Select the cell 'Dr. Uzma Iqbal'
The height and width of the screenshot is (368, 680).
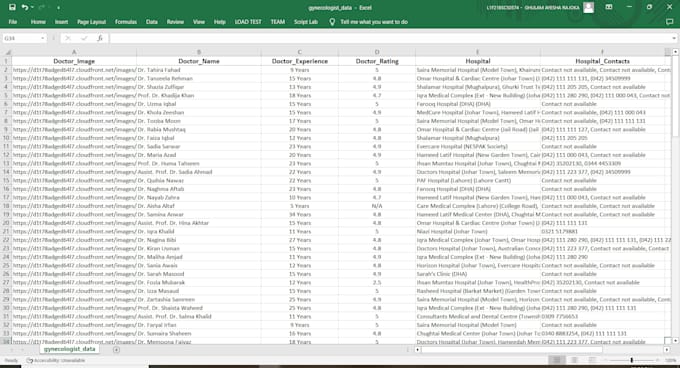click(x=199, y=104)
